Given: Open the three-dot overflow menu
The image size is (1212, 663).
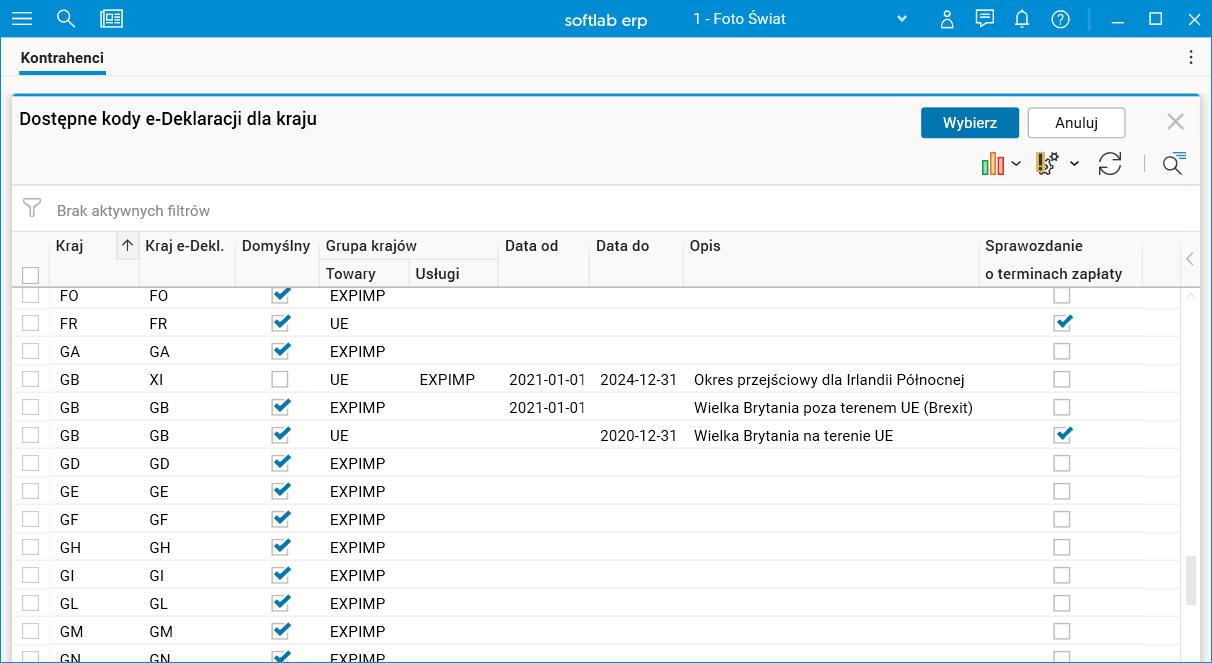Looking at the screenshot, I should pyautogui.click(x=1191, y=57).
